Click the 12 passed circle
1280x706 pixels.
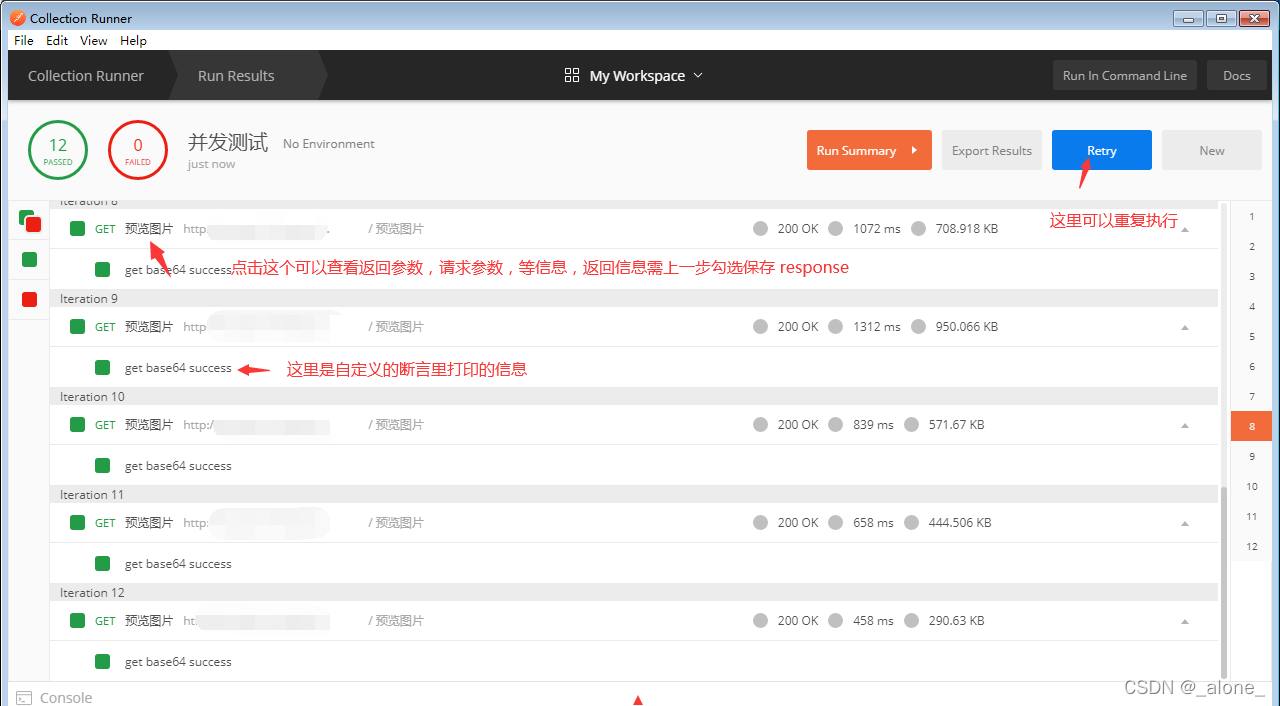click(58, 150)
